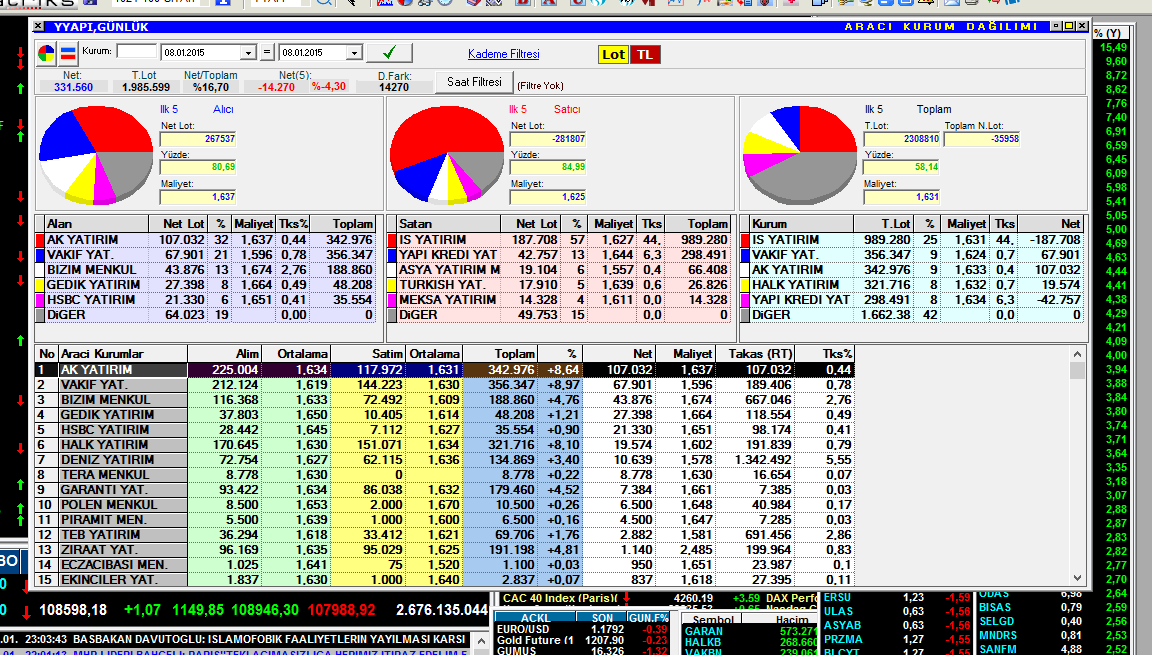The height and width of the screenshot is (655, 1152).
Task: Click red color marker beside IS YATIRIM in Satan table
Action: pyautogui.click(x=392, y=240)
